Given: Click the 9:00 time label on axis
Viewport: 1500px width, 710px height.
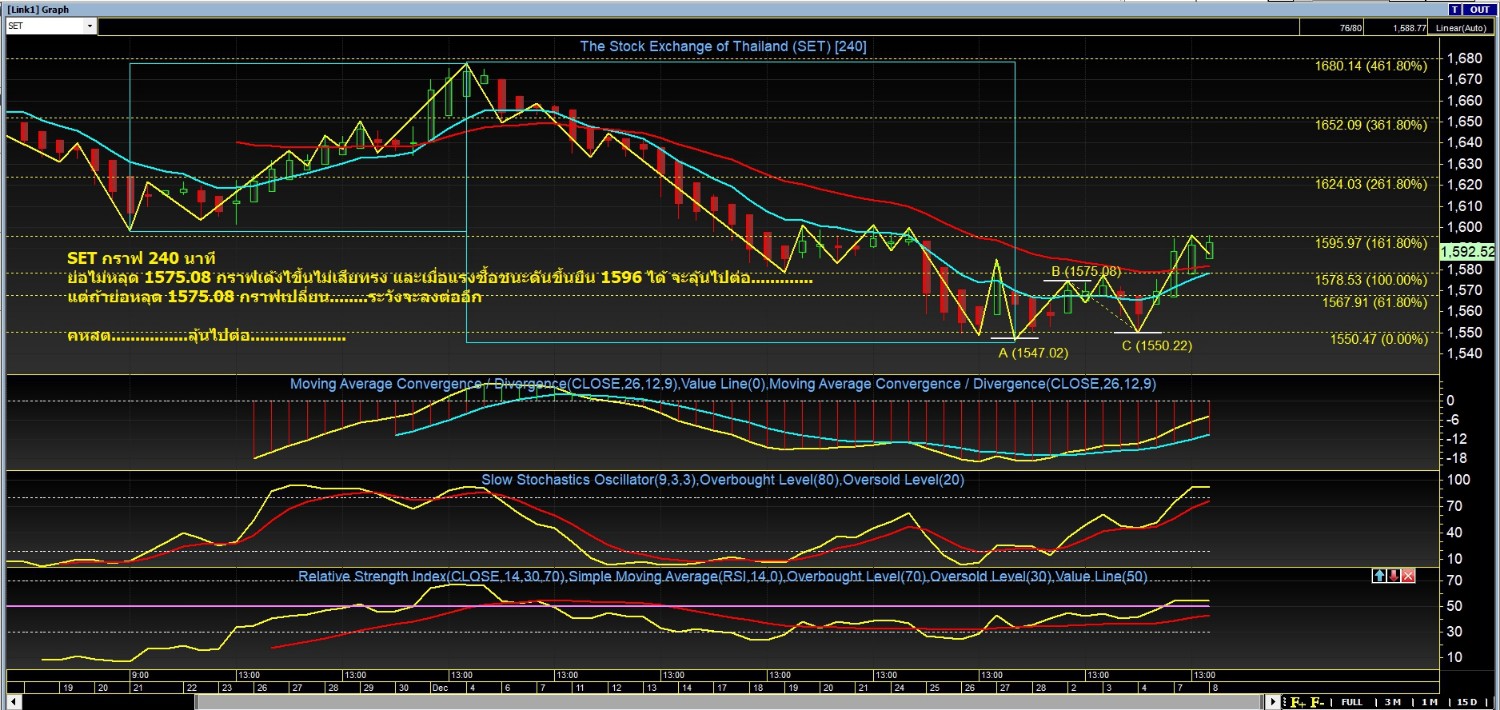Looking at the screenshot, I should pyautogui.click(x=140, y=674).
